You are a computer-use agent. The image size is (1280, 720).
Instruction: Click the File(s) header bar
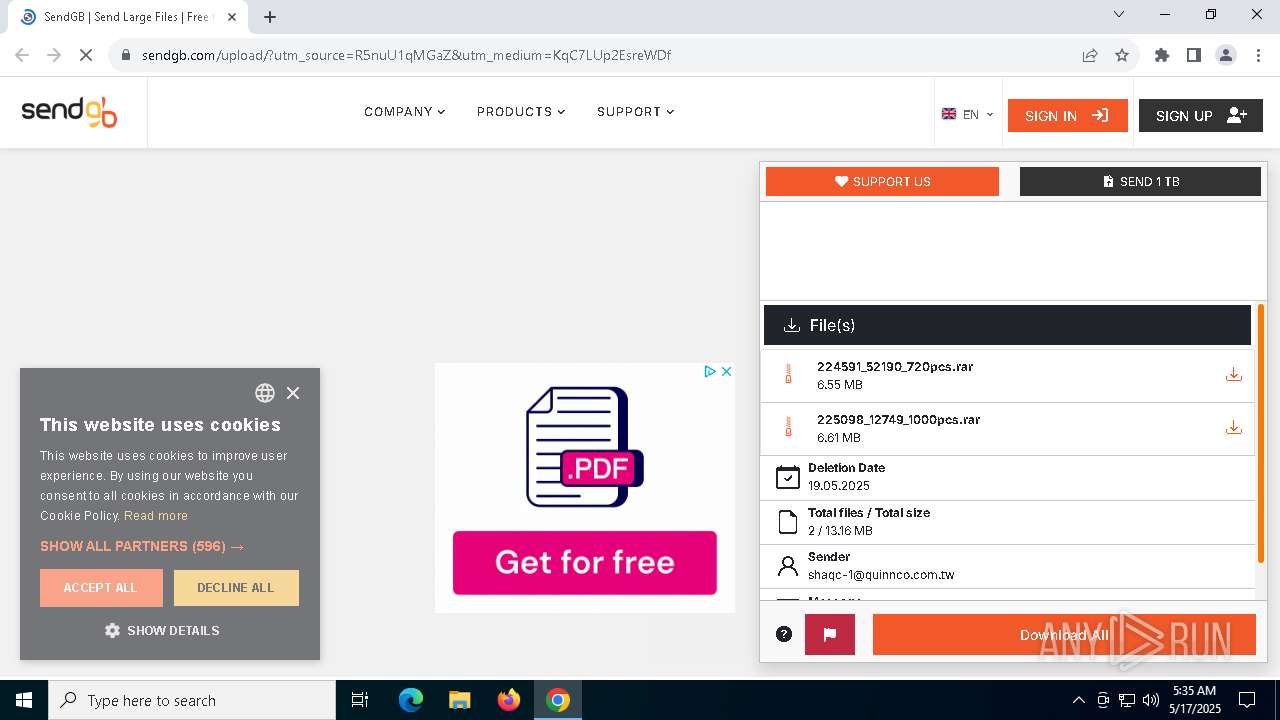(x=1007, y=325)
